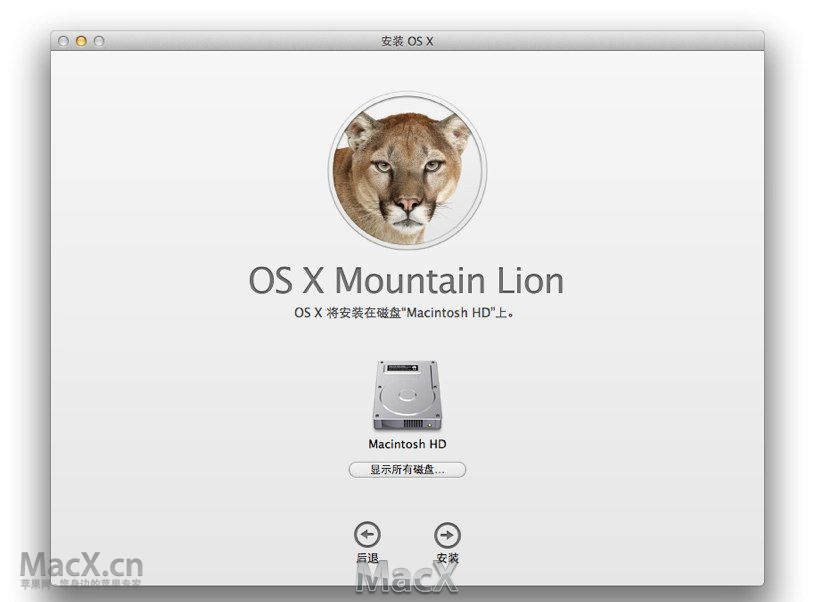Click the "Macintosh HD" disk label
The image size is (815, 602).
[407, 444]
